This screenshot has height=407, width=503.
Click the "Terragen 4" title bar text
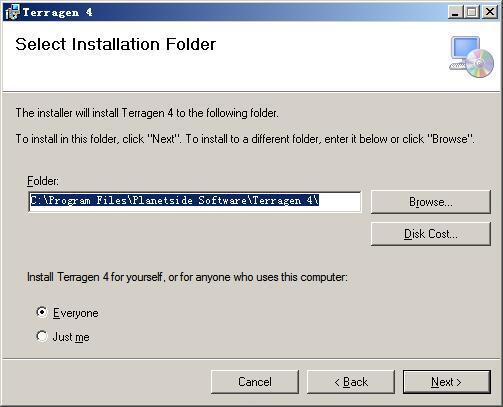(57, 12)
